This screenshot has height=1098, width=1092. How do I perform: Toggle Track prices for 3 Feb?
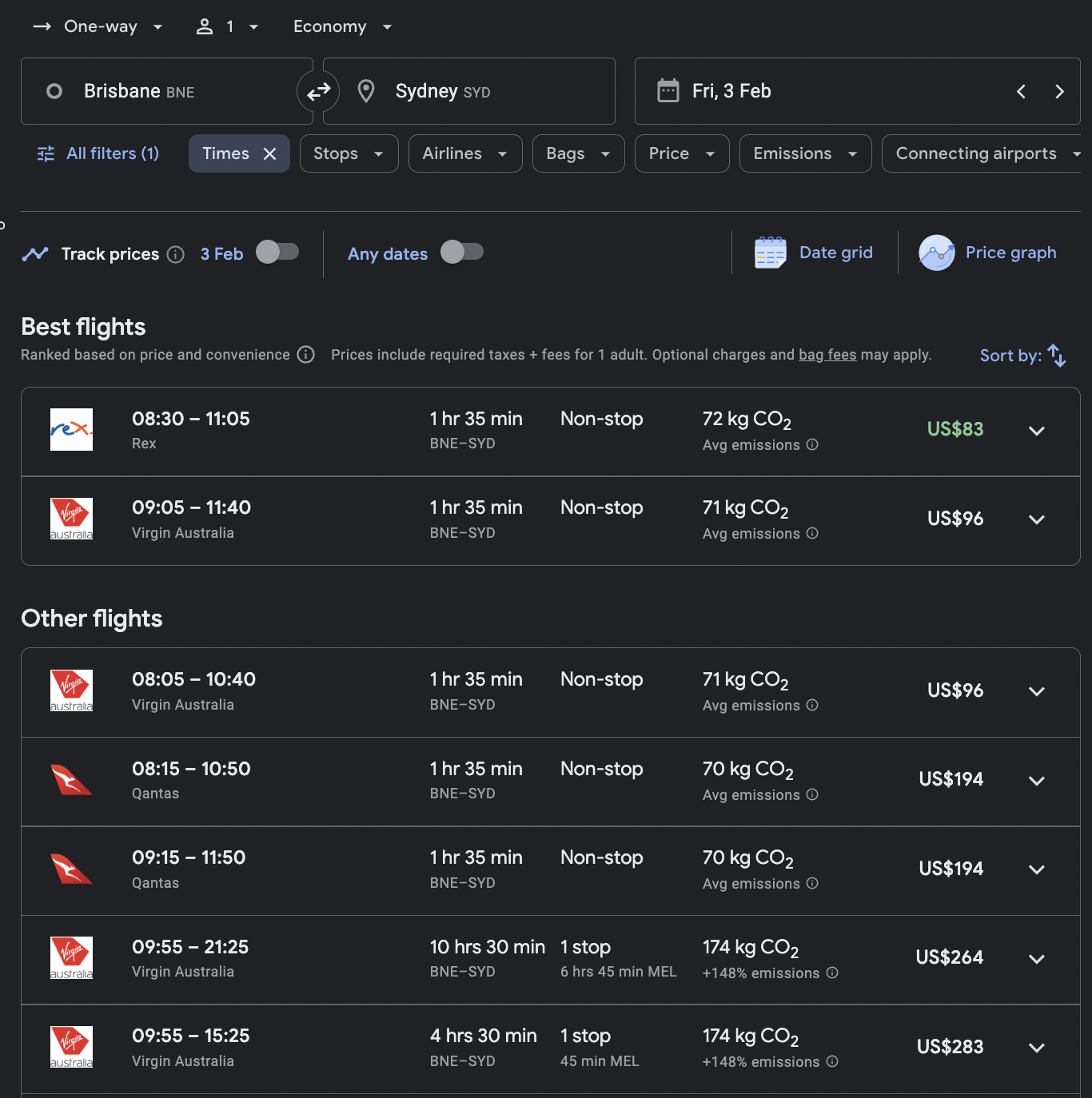[x=277, y=253]
